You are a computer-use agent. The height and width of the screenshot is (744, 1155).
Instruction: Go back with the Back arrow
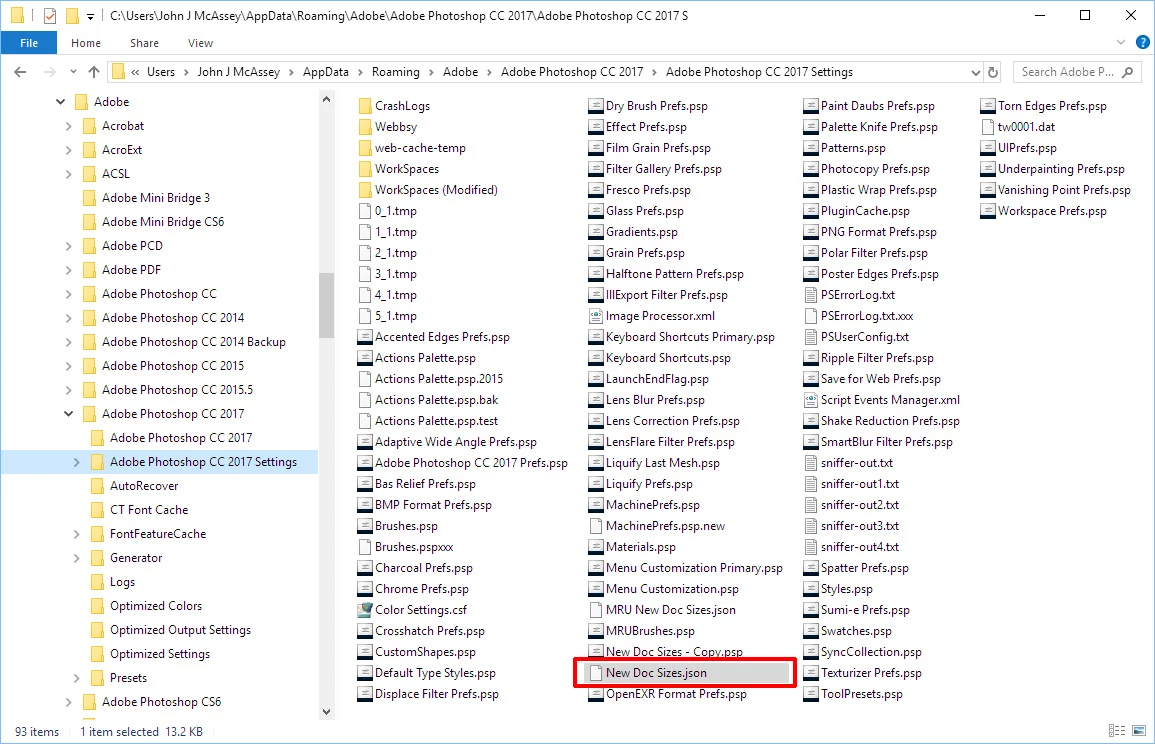(20, 71)
